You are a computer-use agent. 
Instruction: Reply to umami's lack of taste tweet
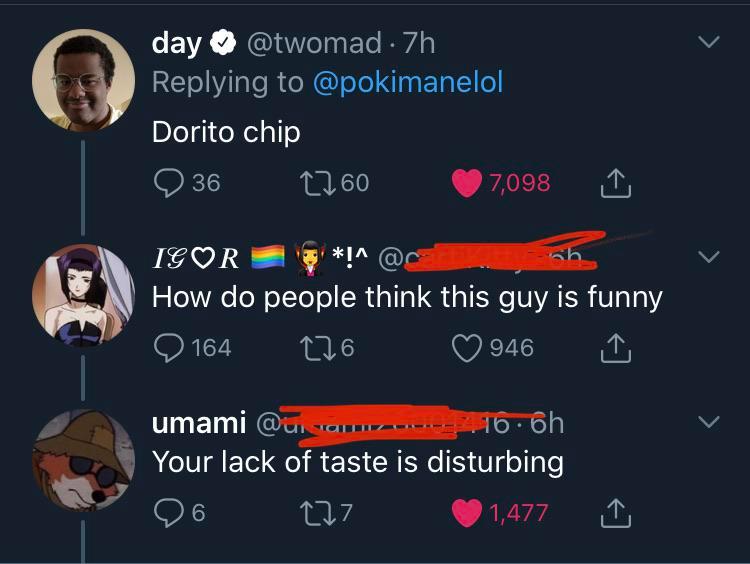pos(167,512)
